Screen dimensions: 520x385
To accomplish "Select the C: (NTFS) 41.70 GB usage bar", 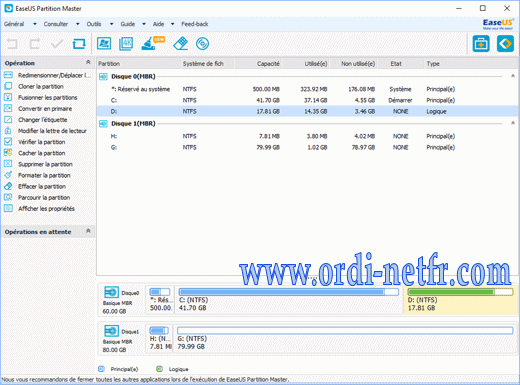I will coord(289,293).
